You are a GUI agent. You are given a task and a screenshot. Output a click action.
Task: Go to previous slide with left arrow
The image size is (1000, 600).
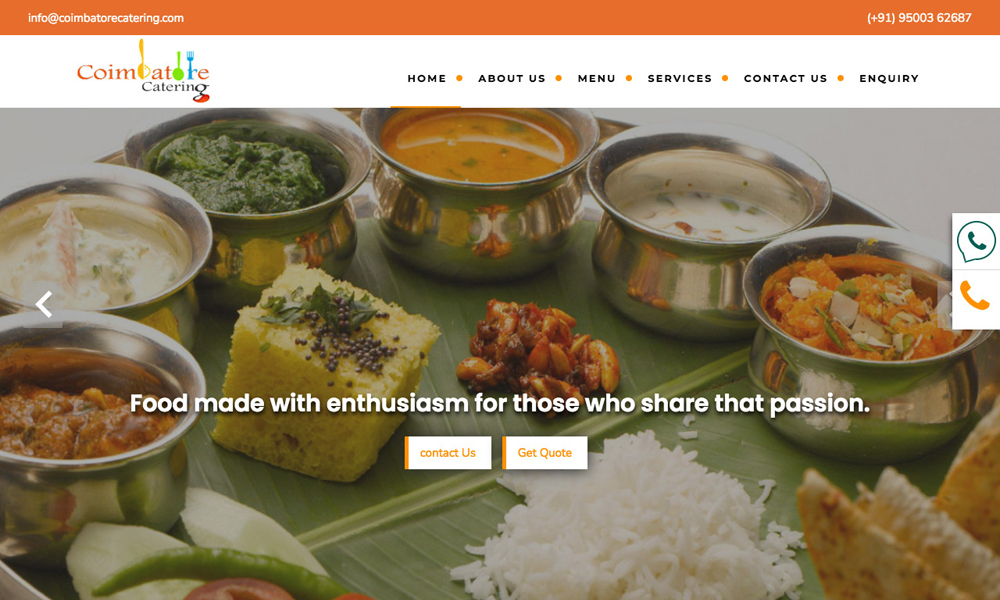pos(43,304)
